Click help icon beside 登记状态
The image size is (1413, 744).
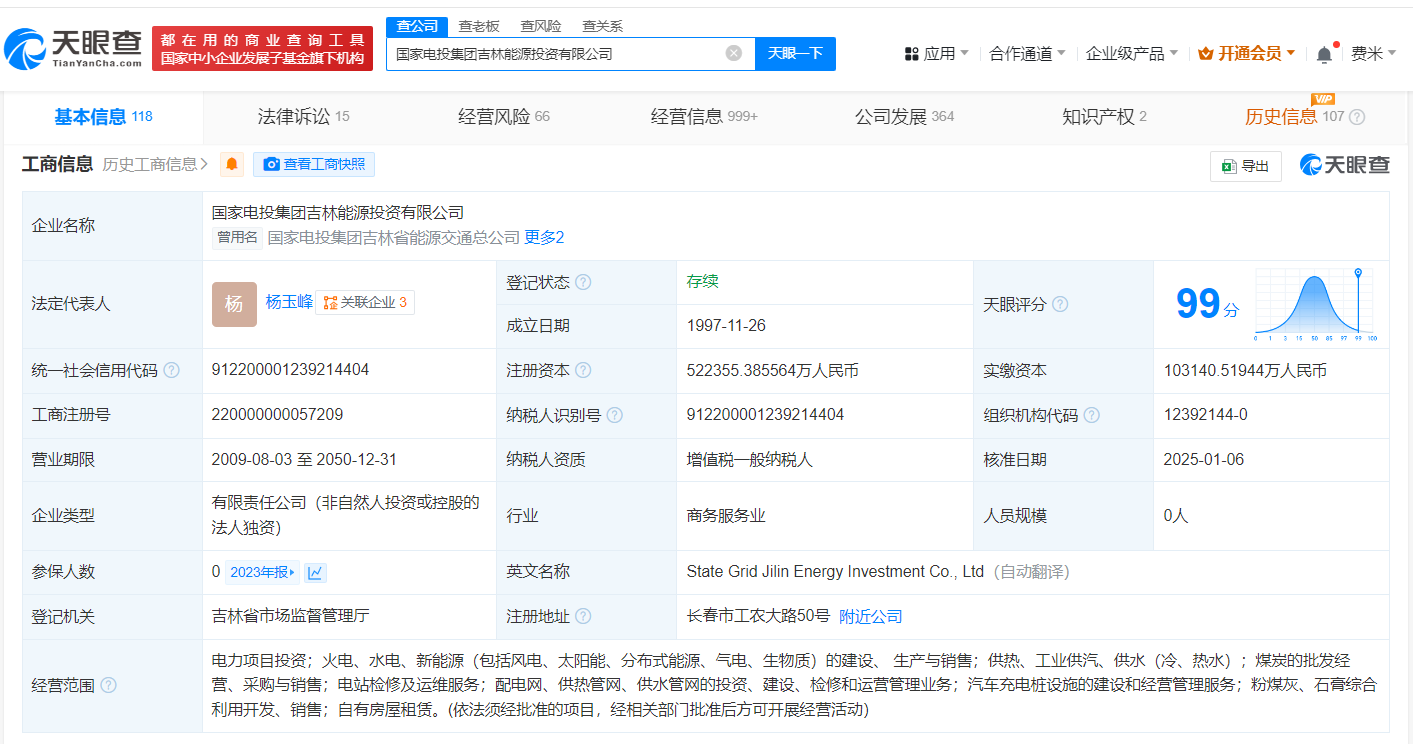click(583, 283)
